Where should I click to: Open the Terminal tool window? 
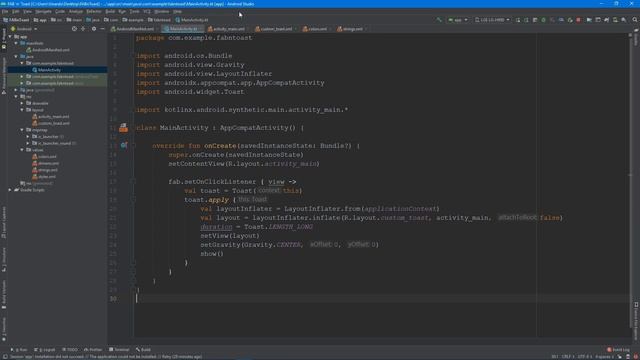click(119, 350)
